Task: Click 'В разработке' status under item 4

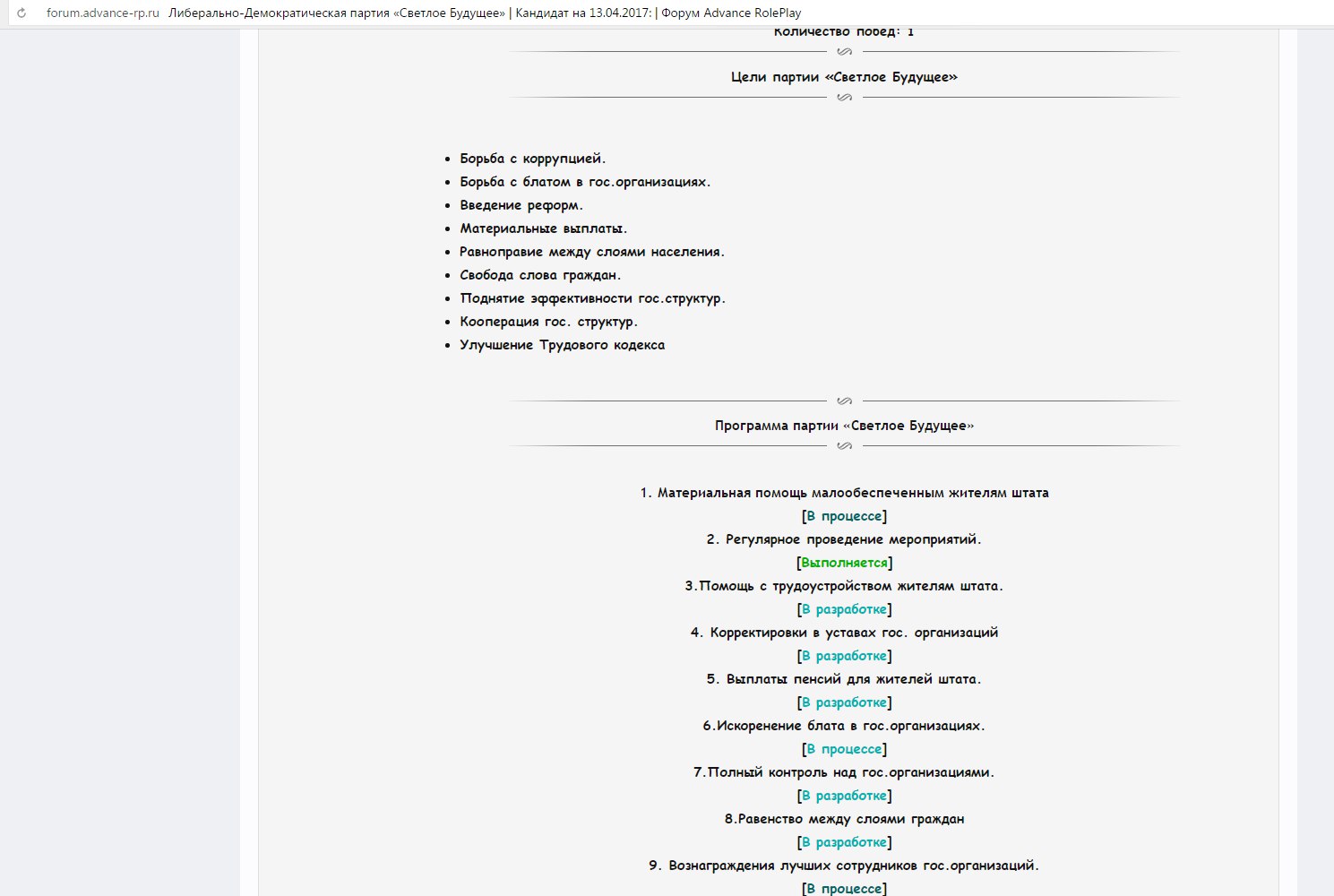Action: (x=844, y=656)
